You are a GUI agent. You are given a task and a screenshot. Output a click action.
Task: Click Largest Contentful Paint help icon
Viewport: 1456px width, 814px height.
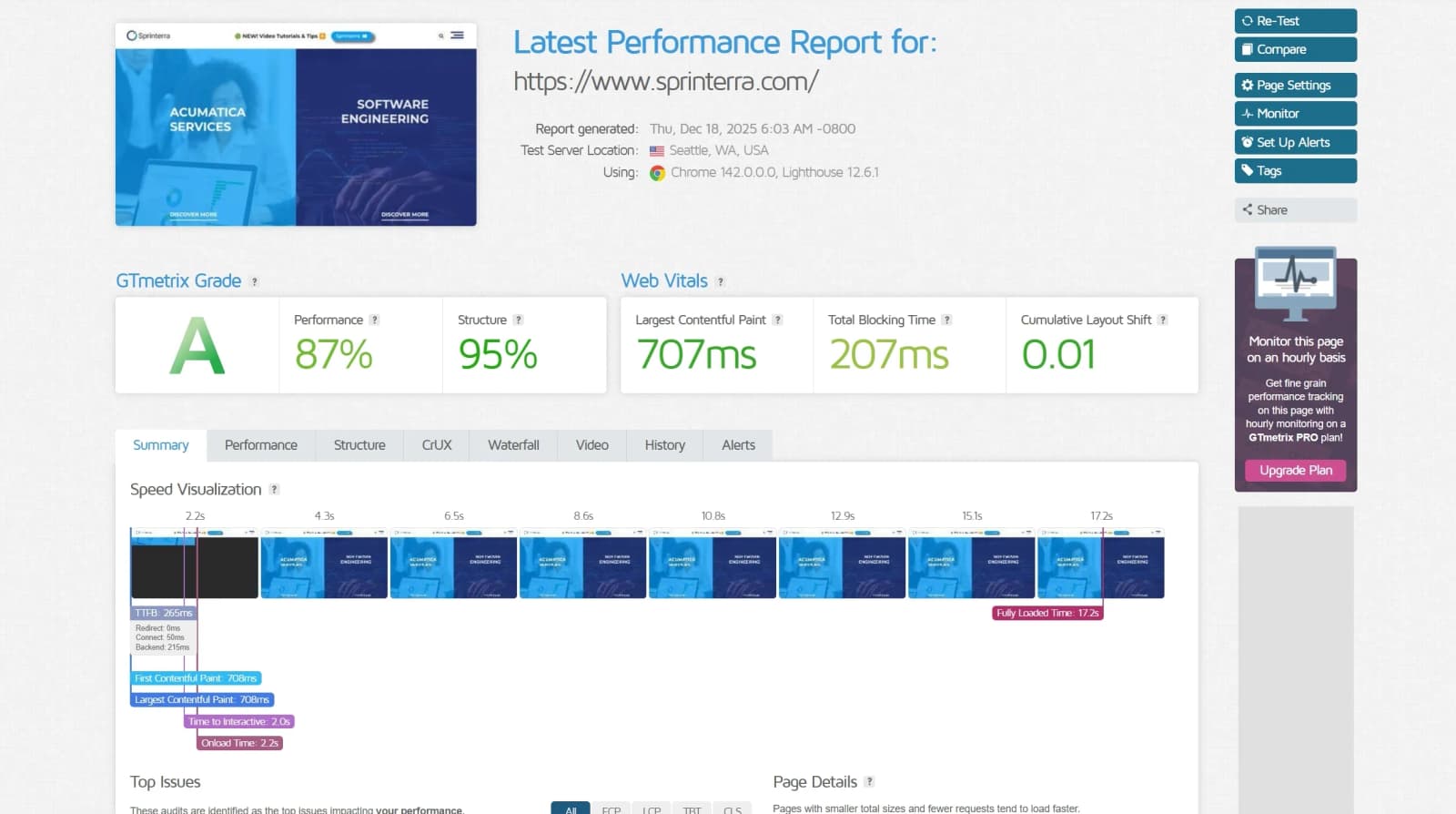777,320
